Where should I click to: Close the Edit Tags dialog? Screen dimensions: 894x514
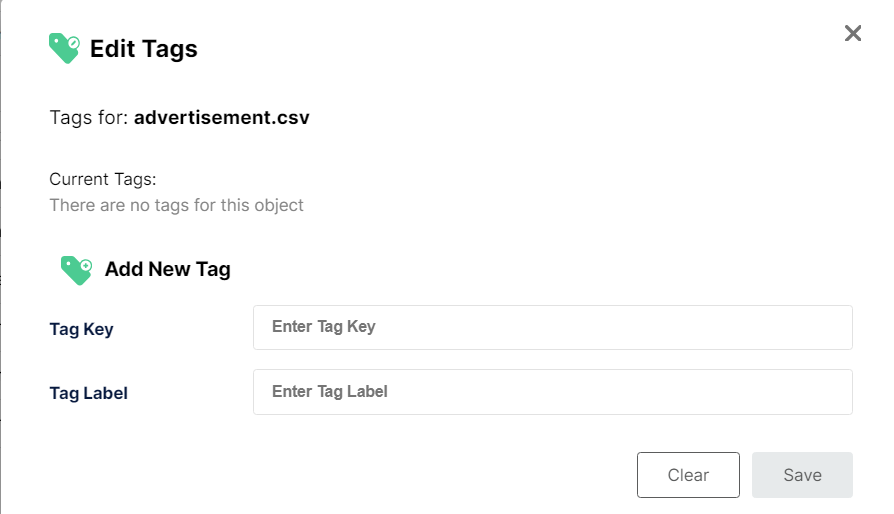pos(853,33)
